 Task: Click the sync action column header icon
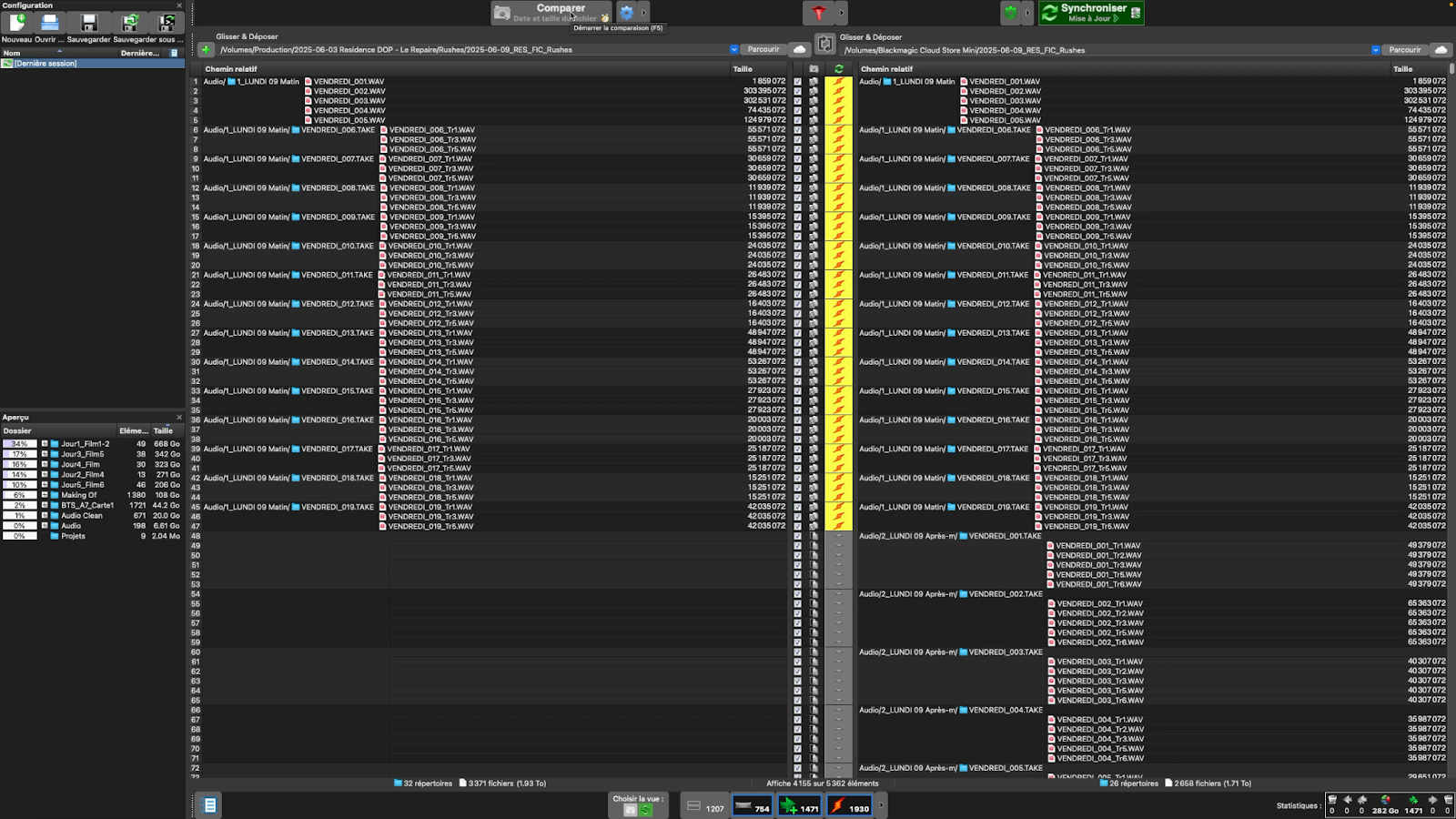[839, 69]
